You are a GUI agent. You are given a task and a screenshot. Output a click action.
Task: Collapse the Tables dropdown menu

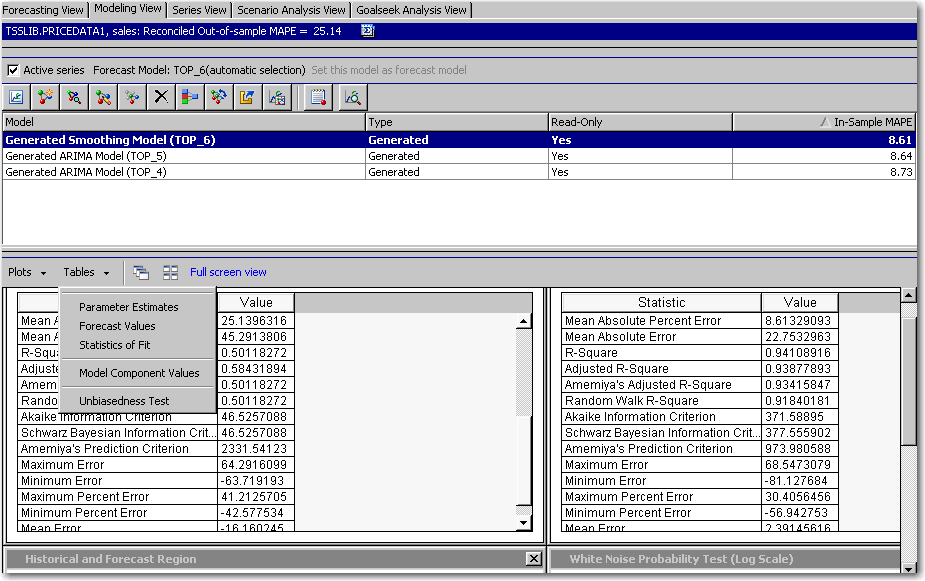point(86,272)
